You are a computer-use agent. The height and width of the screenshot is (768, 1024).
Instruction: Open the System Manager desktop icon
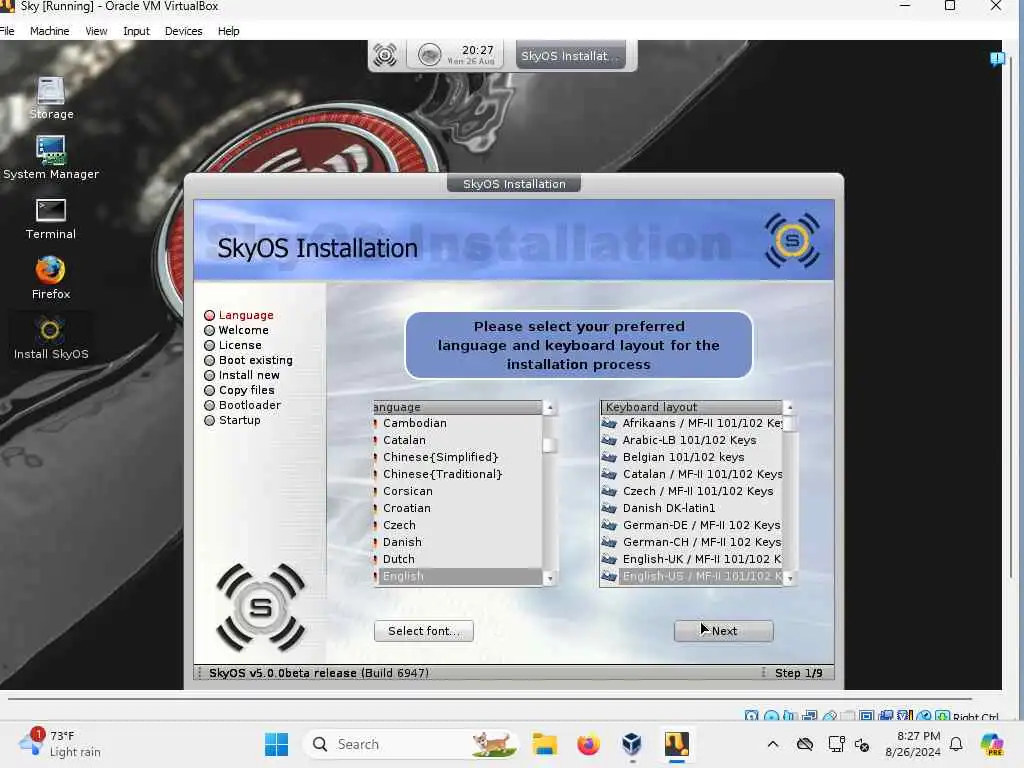(51, 157)
